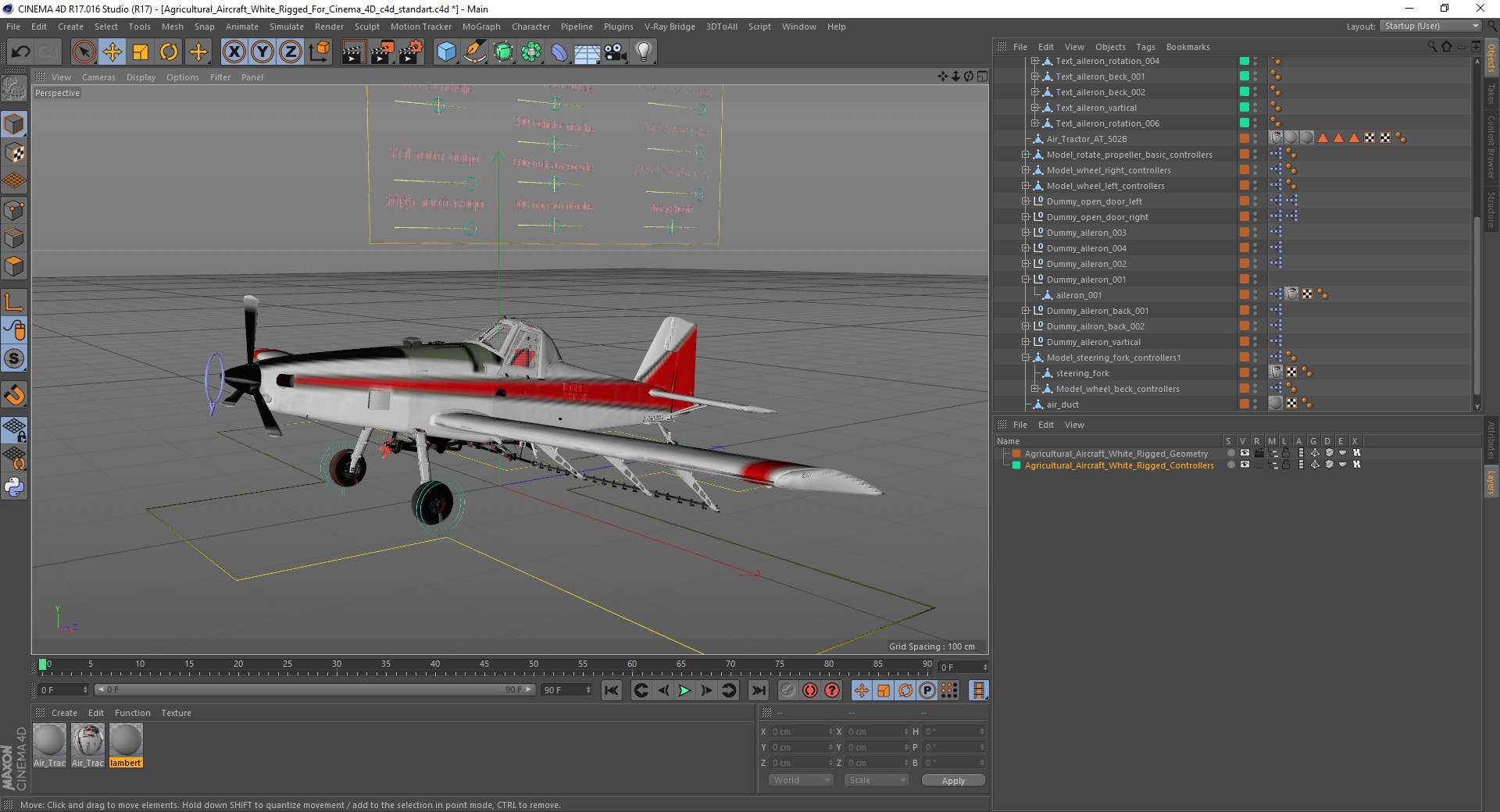
Task: Switch to Polygons mode
Action: click(x=14, y=266)
